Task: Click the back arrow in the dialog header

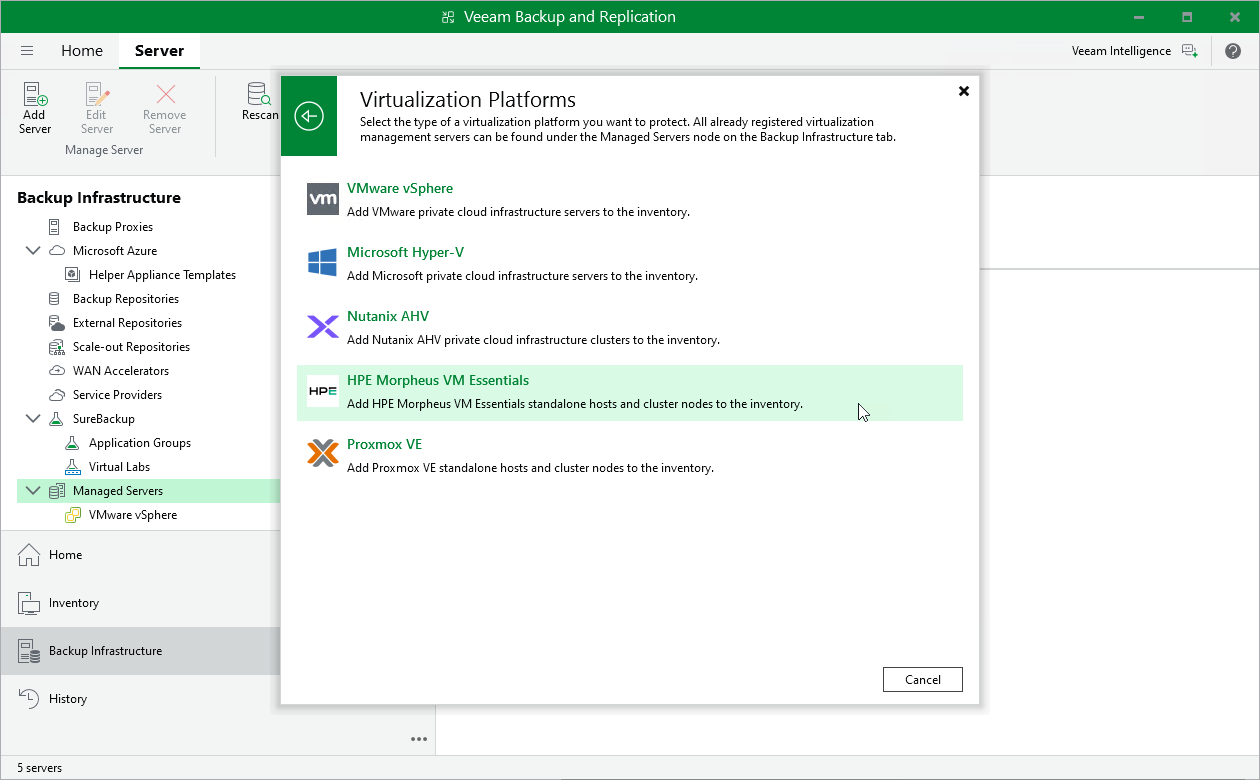Action: click(309, 116)
